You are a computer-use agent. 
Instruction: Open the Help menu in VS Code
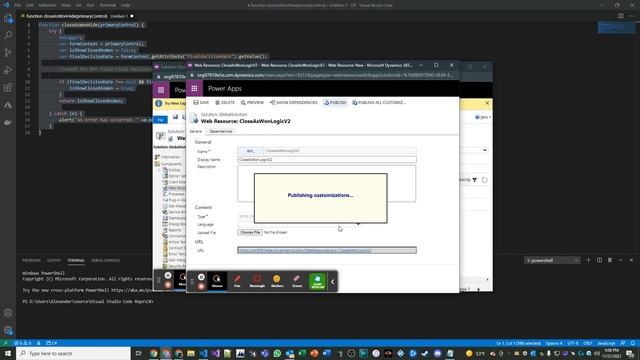[x=126, y=5]
